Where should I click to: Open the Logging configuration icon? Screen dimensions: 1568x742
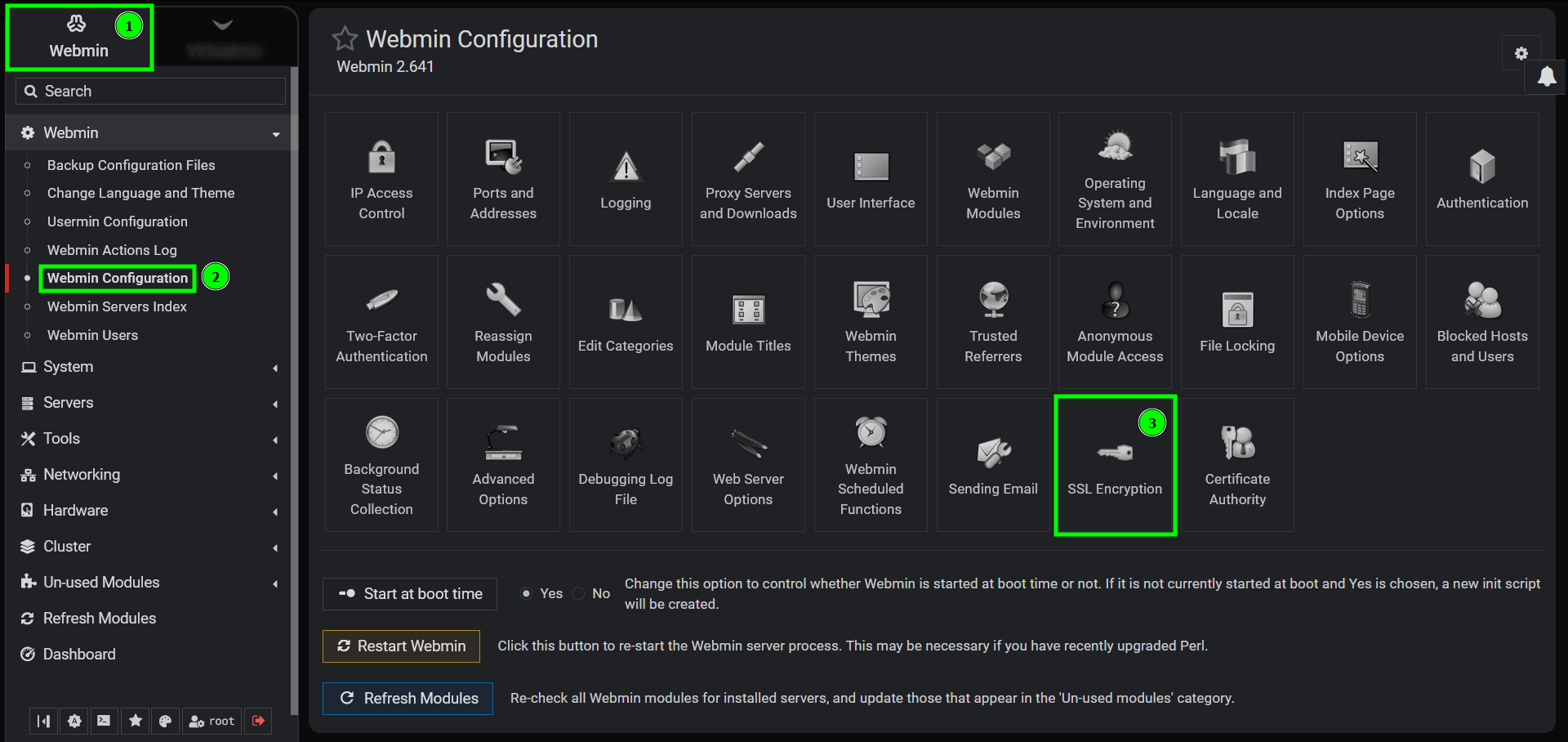click(x=626, y=179)
